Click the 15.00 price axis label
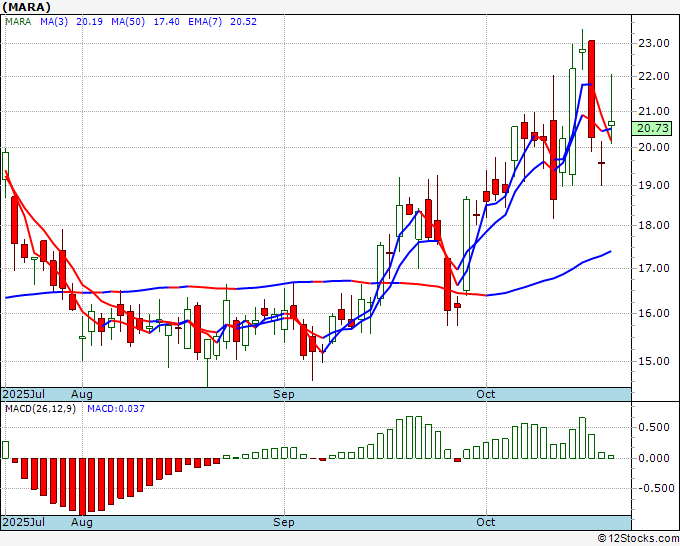The image size is (680, 546). tap(654, 361)
